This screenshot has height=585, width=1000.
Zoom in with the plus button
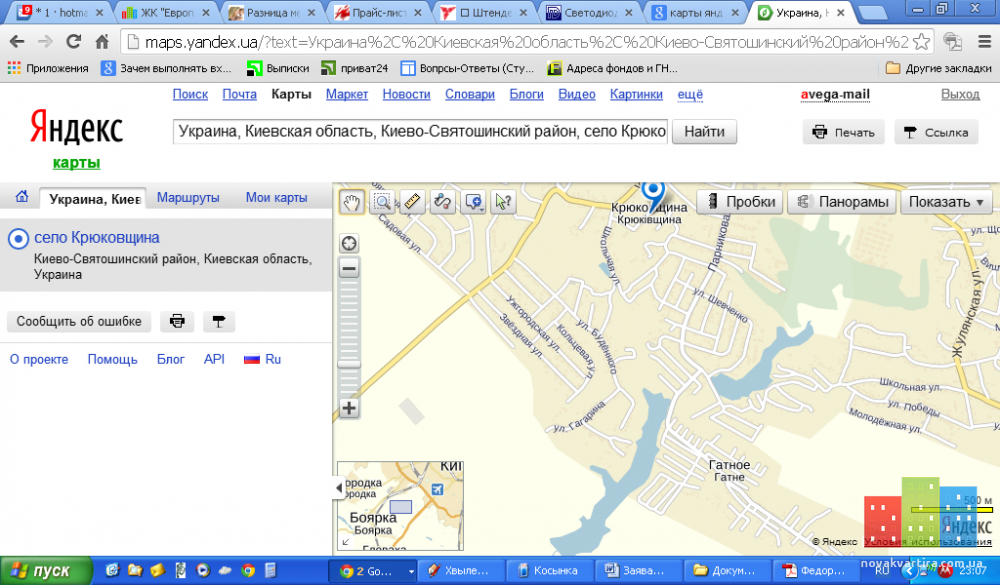[349, 408]
